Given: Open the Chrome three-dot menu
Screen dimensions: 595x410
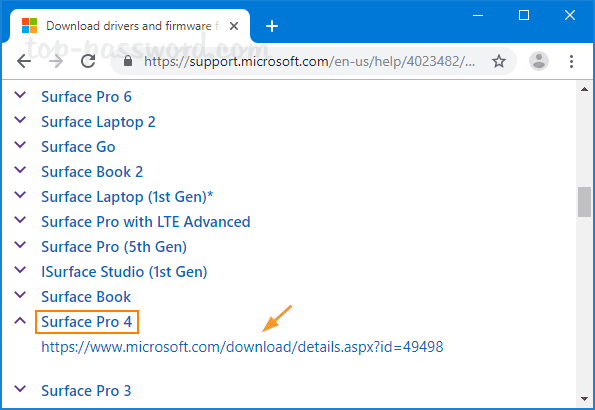Looking at the screenshot, I should (x=571, y=61).
